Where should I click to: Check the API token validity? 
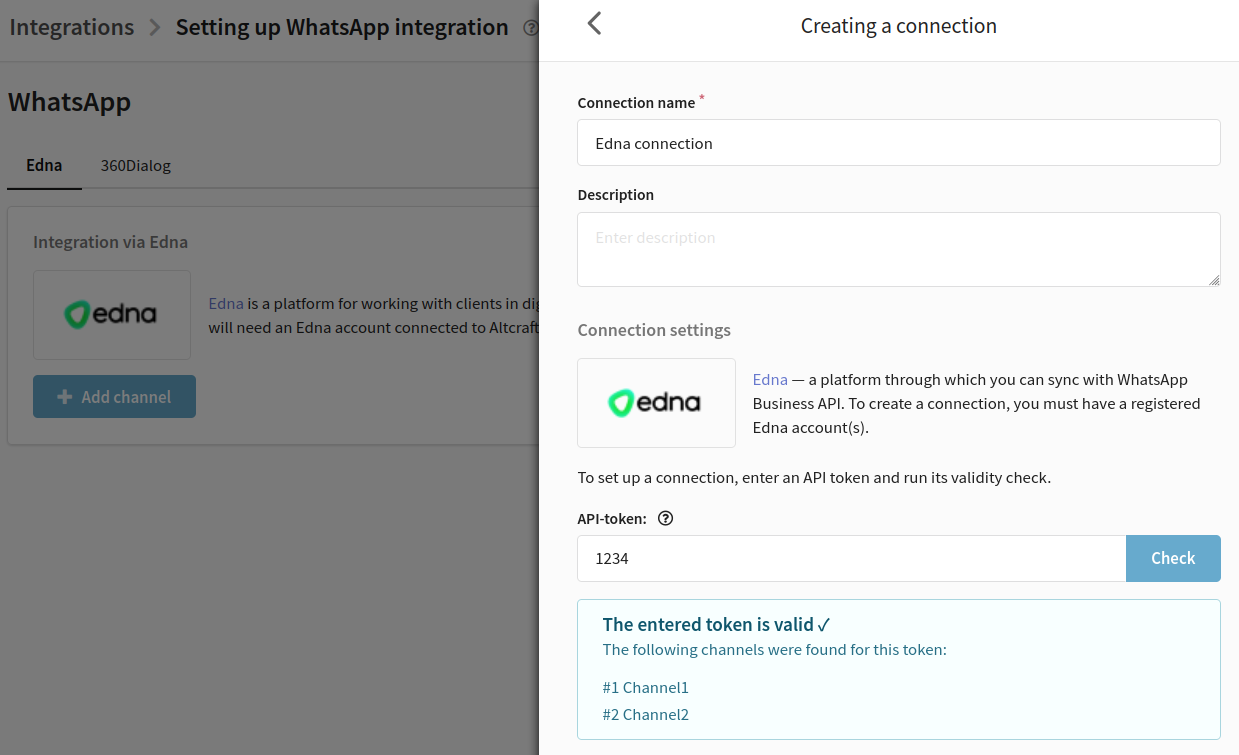1173,558
